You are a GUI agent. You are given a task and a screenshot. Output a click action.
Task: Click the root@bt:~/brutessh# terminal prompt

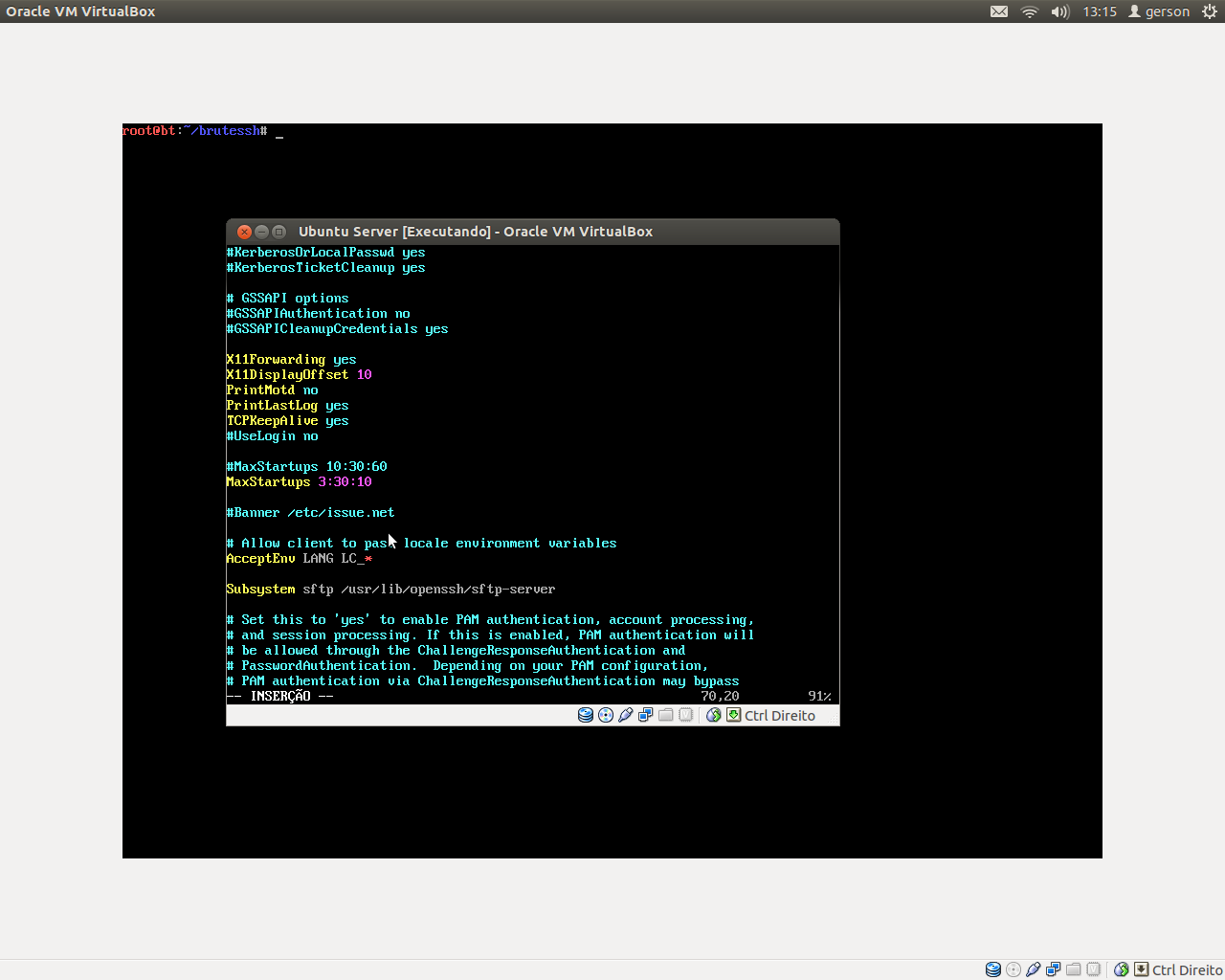tap(194, 131)
